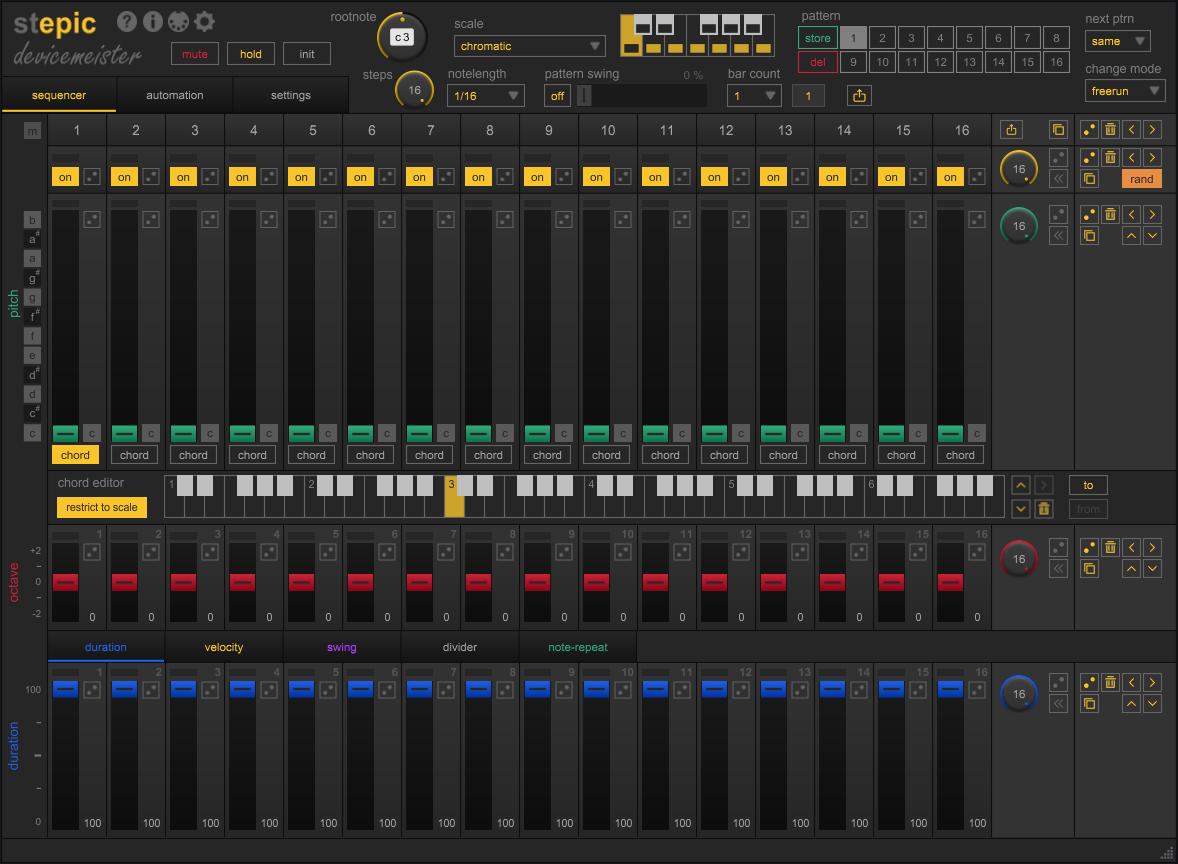Click the step 8 octave red slider handle
This screenshot has height=864, width=1178.
tap(478, 582)
